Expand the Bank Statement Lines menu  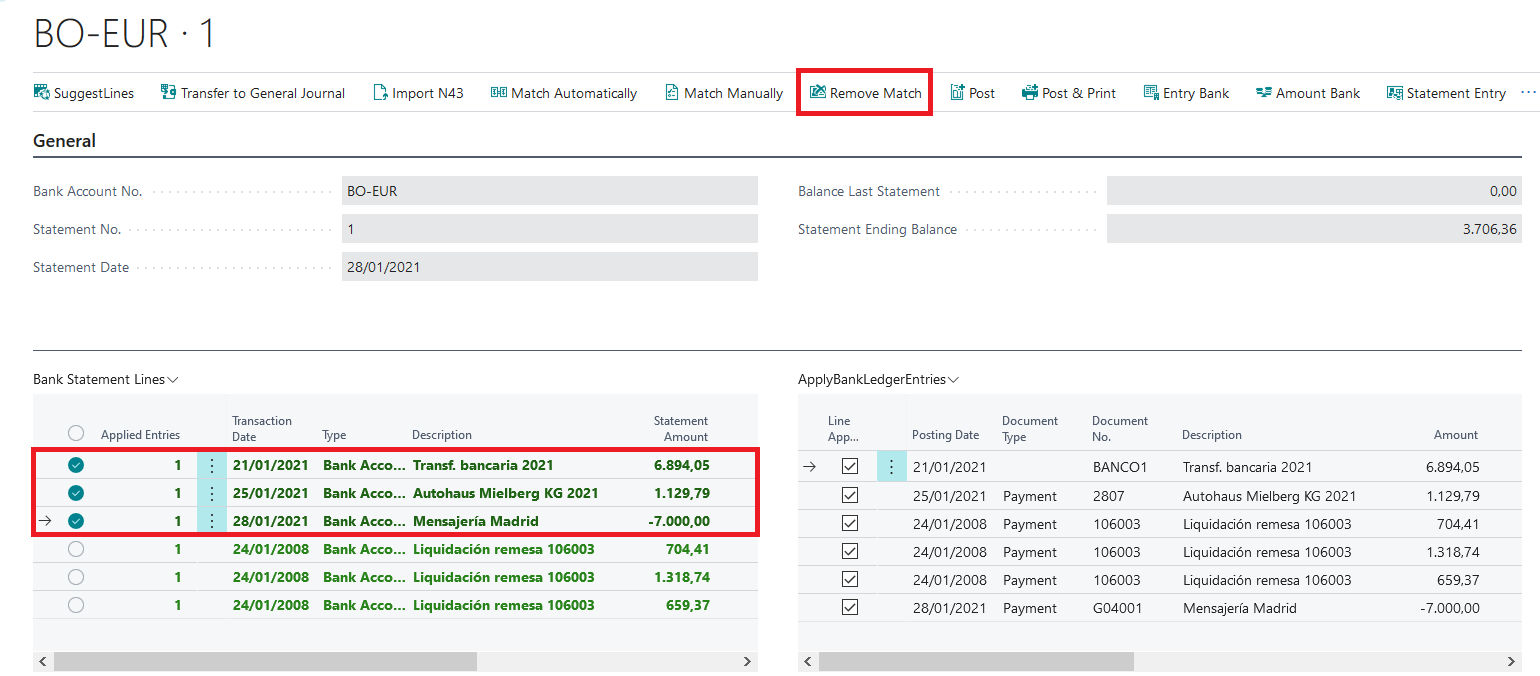tap(106, 380)
